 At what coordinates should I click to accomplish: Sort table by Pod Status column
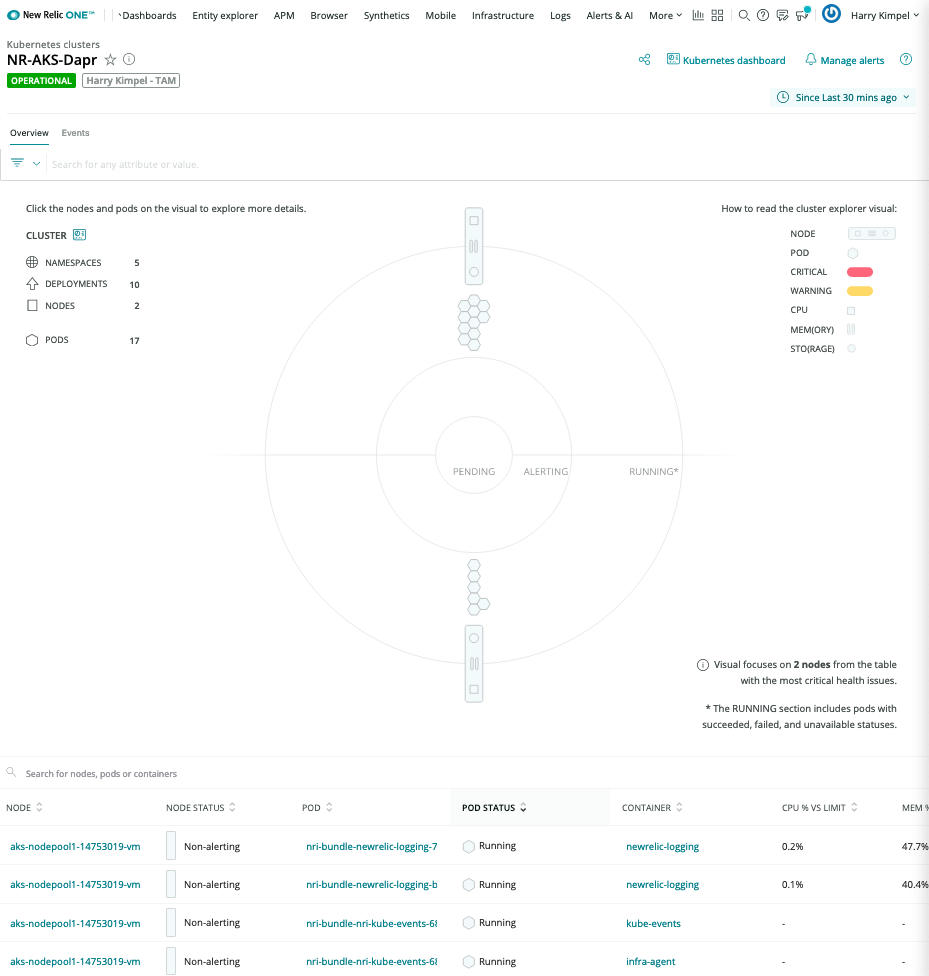[494, 807]
